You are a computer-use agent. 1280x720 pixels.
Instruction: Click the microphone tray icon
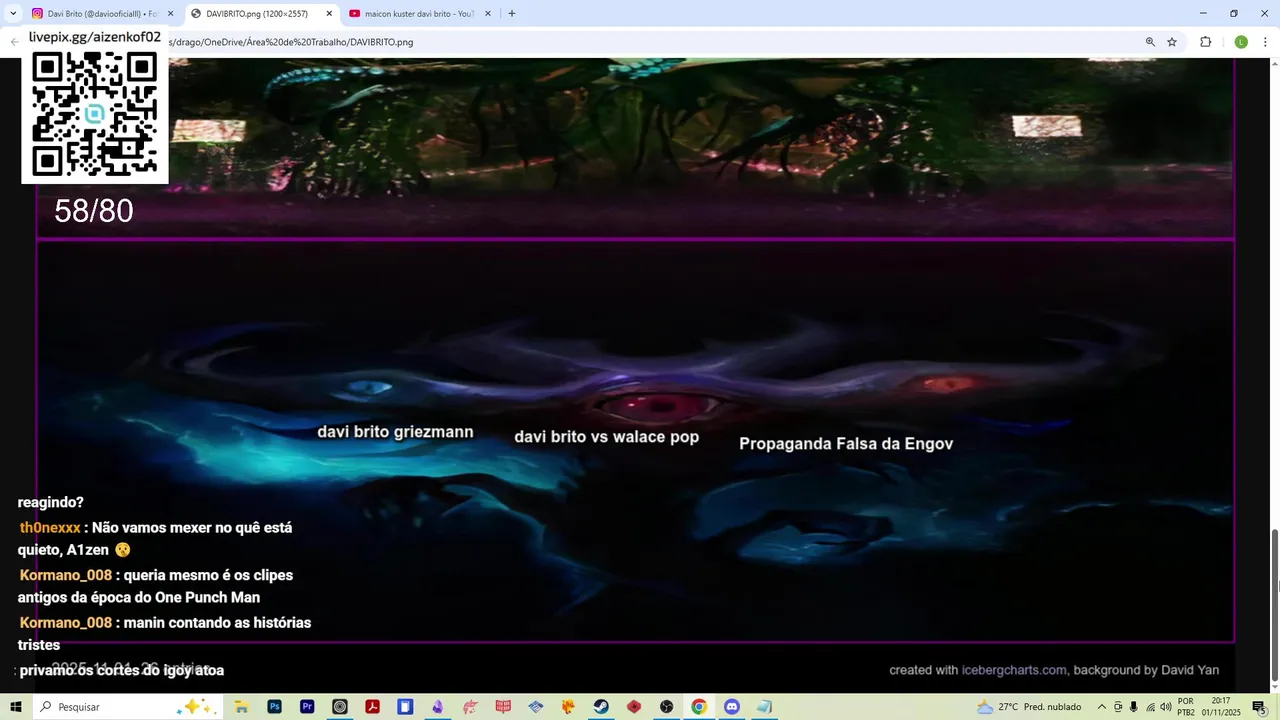(x=1134, y=707)
